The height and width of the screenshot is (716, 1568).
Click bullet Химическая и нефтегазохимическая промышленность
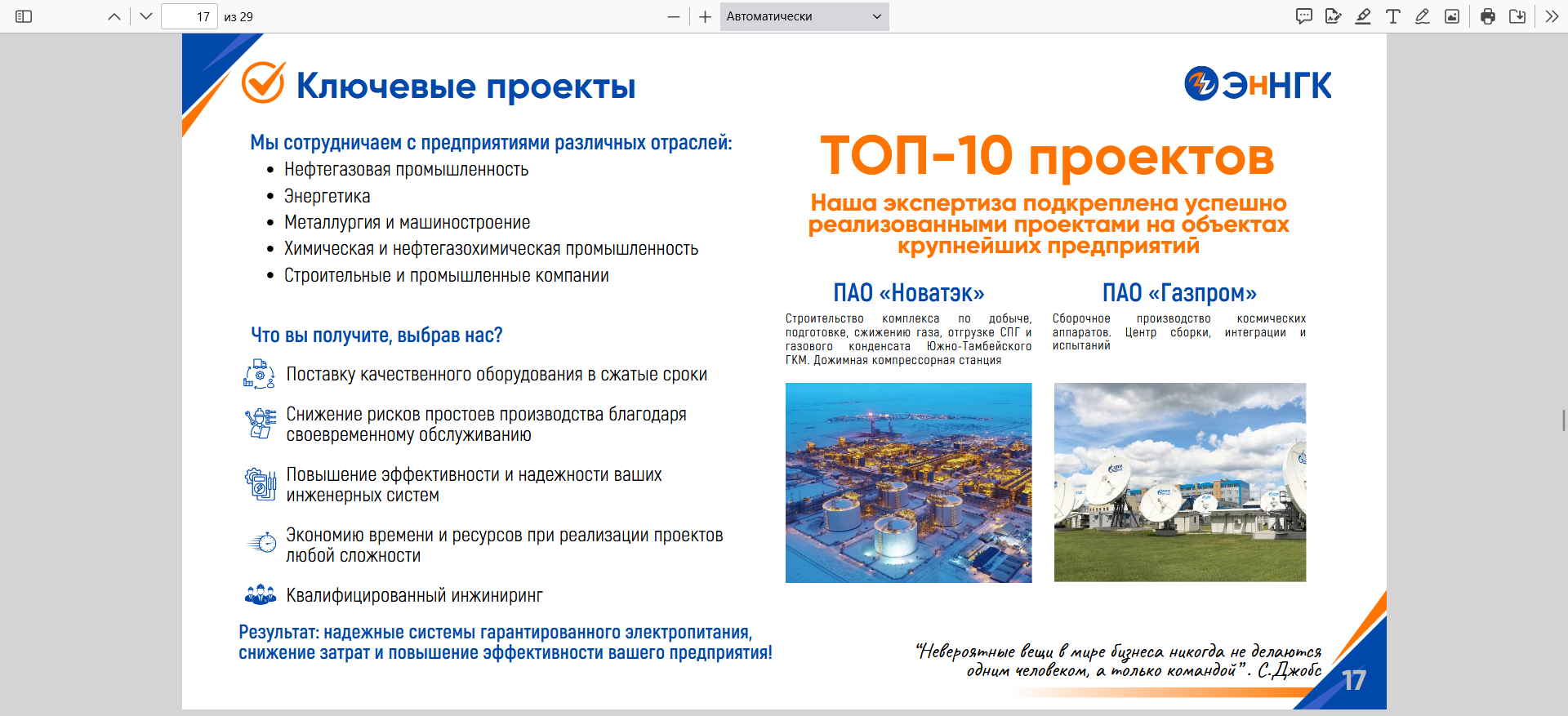491,249
